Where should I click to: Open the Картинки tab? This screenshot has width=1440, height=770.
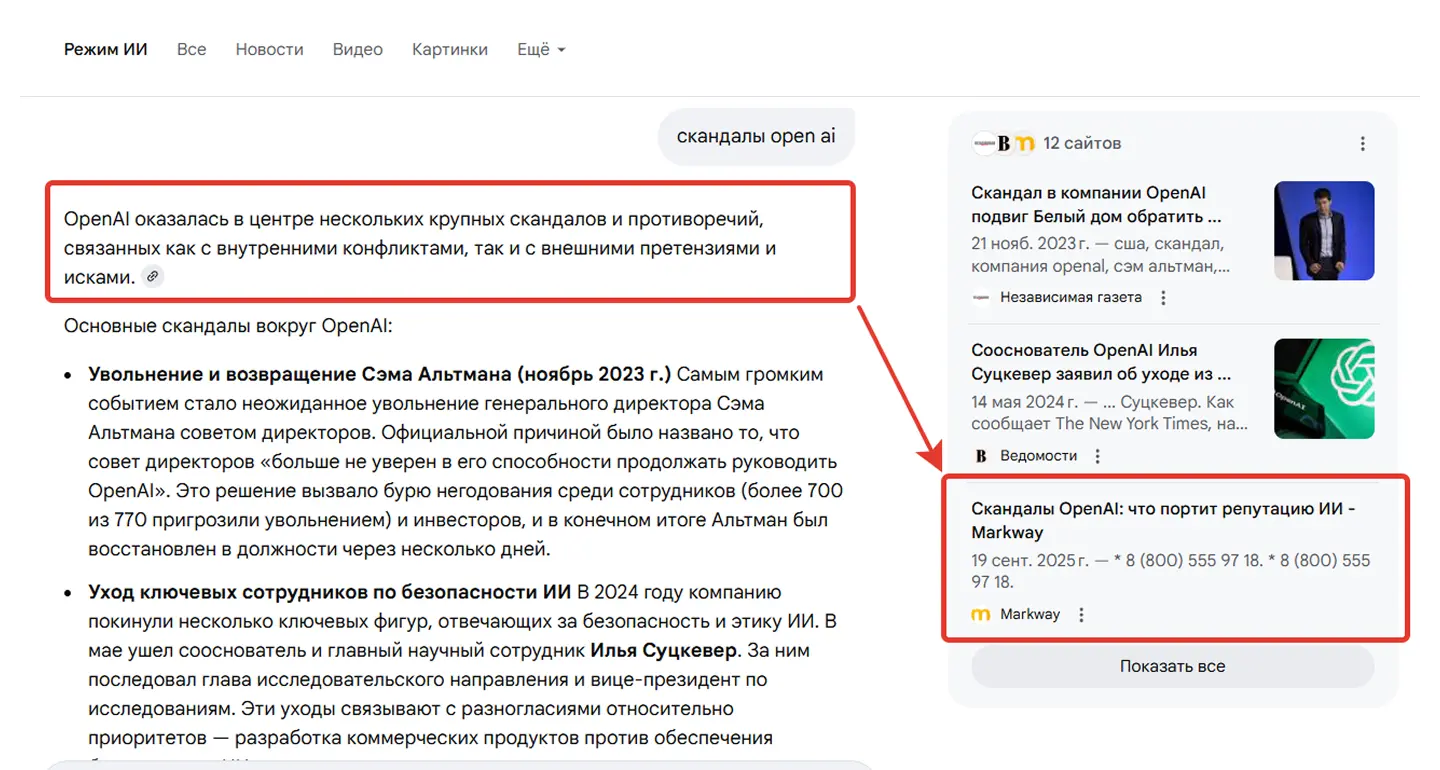pyautogui.click(x=450, y=49)
